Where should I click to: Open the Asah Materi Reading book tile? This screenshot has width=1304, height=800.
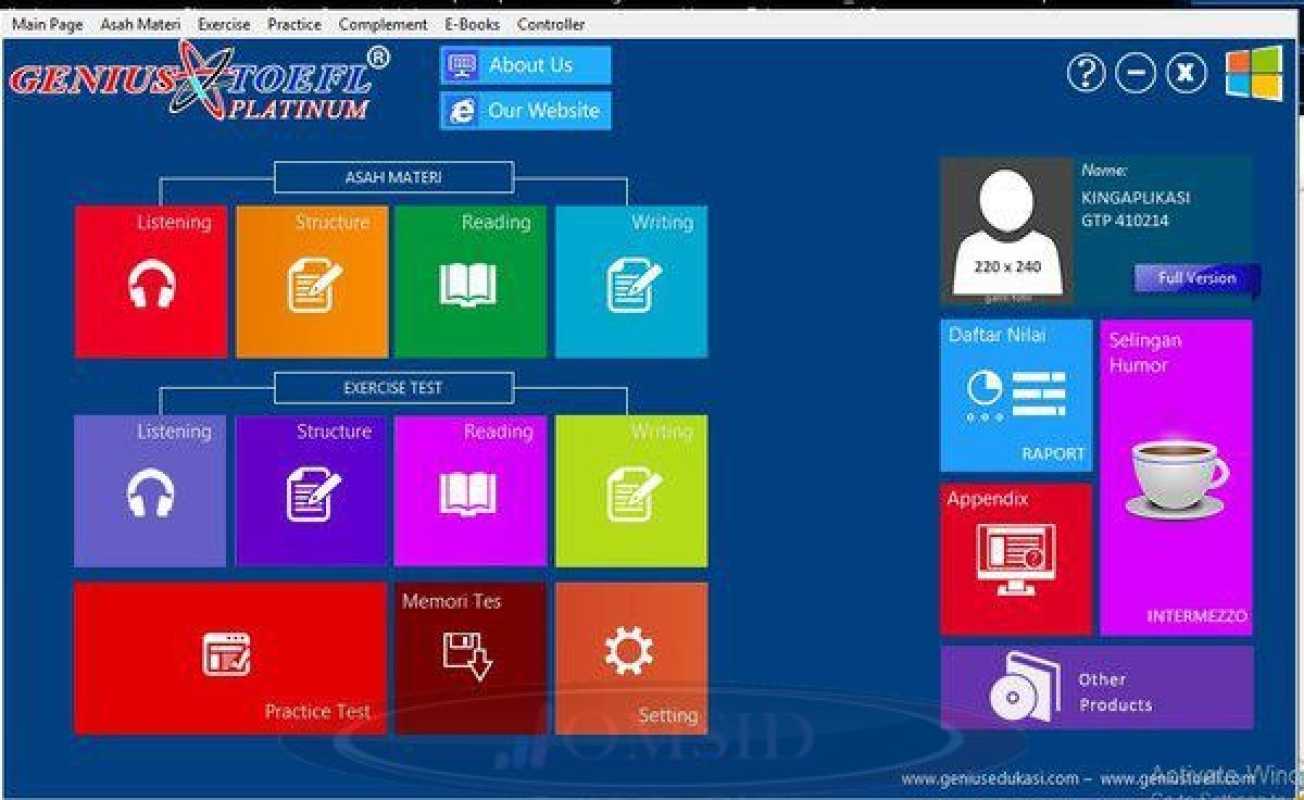click(470, 282)
